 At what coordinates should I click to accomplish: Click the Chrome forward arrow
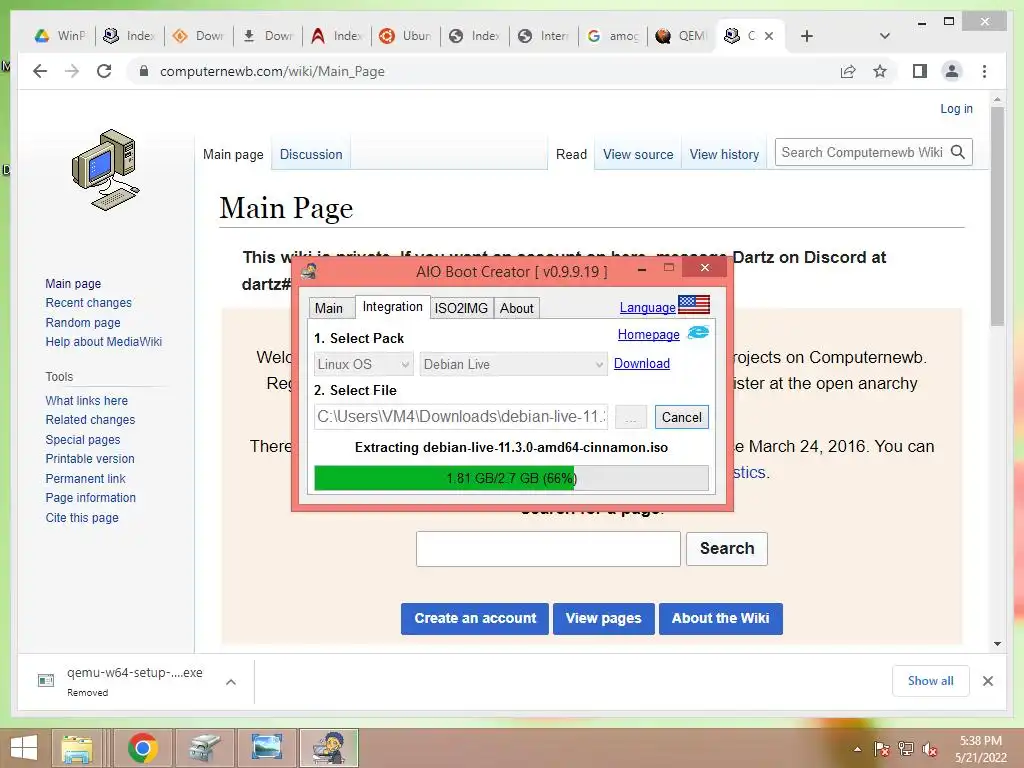(x=72, y=71)
